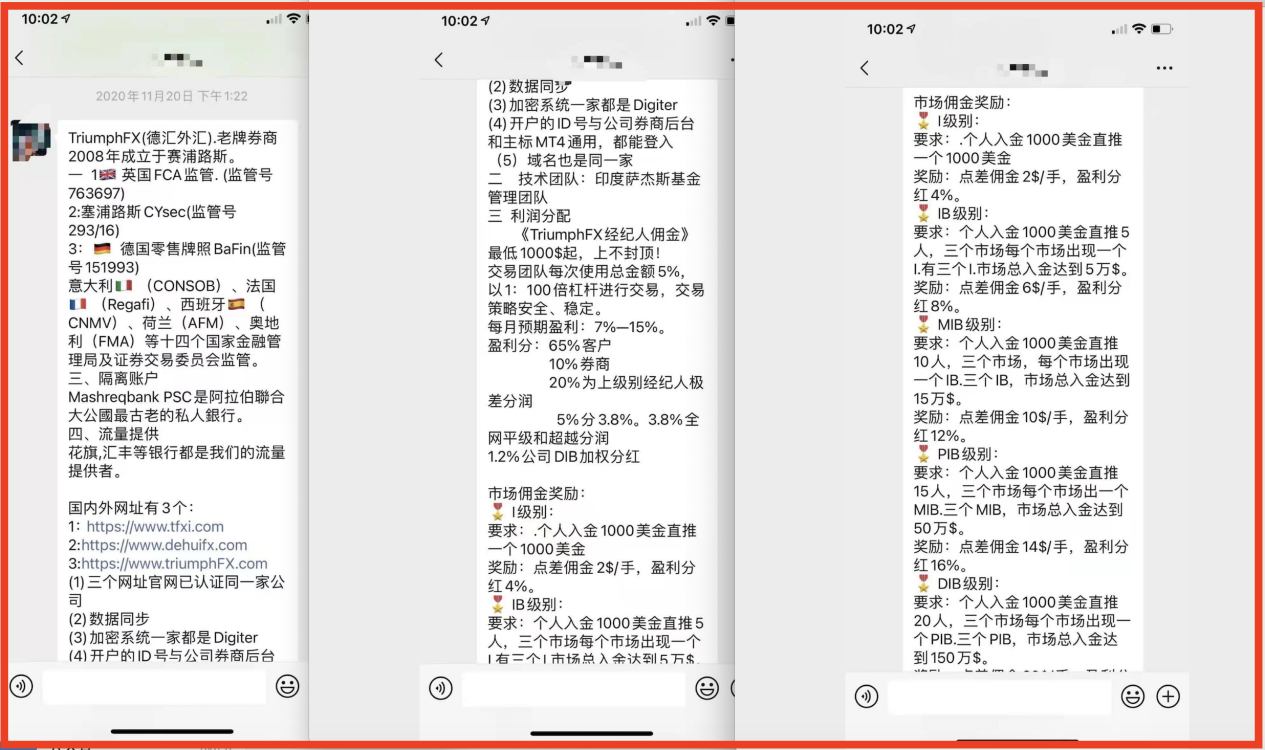Tap battery indicator in right screenshot
This screenshot has width=1265, height=750.
tap(1163, 29)
